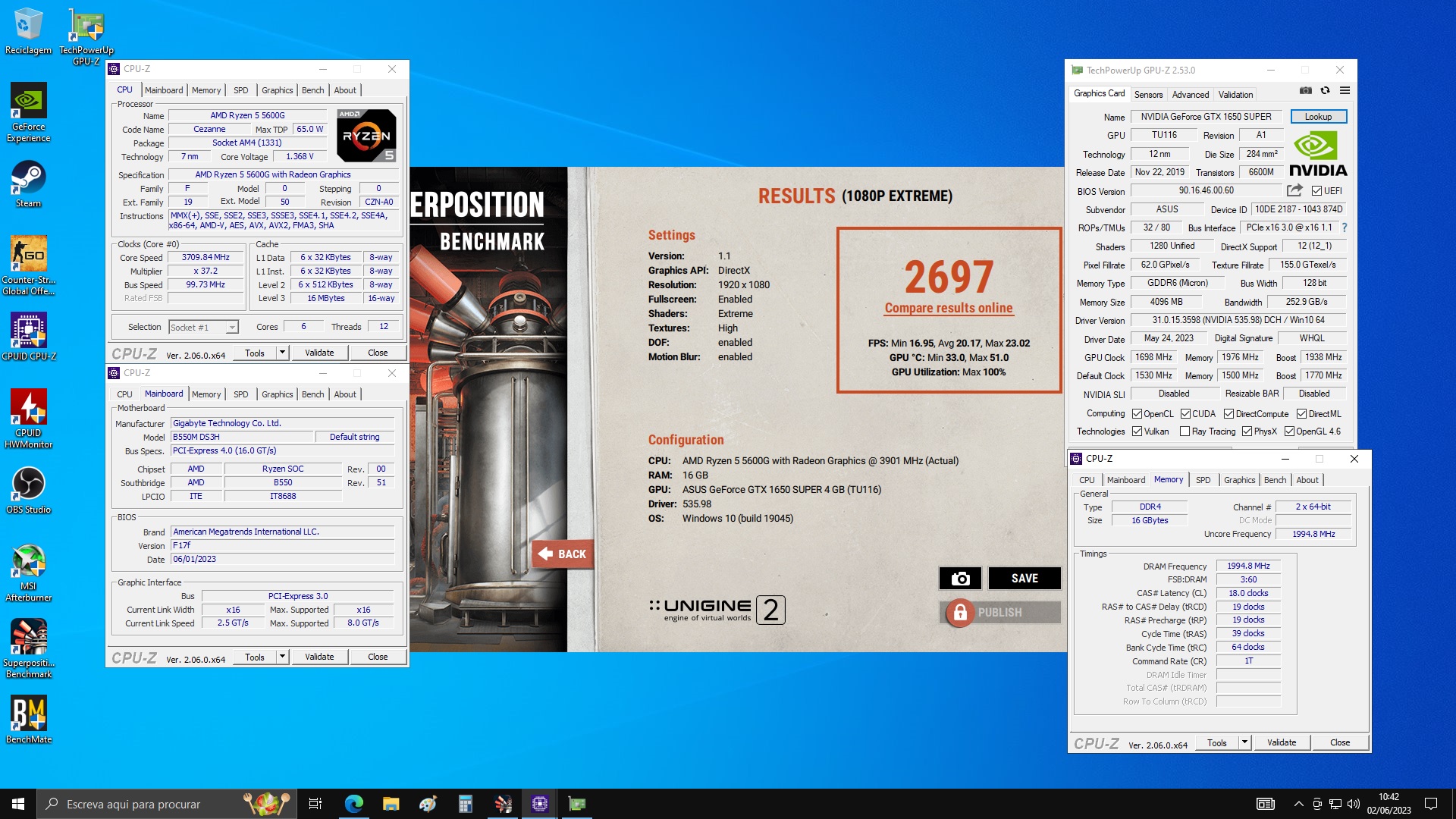The image size is (1456, 819).
Task: Expand Tools dropdown arrow in Mainboard CPU-Z window
Action: point(282,657)
